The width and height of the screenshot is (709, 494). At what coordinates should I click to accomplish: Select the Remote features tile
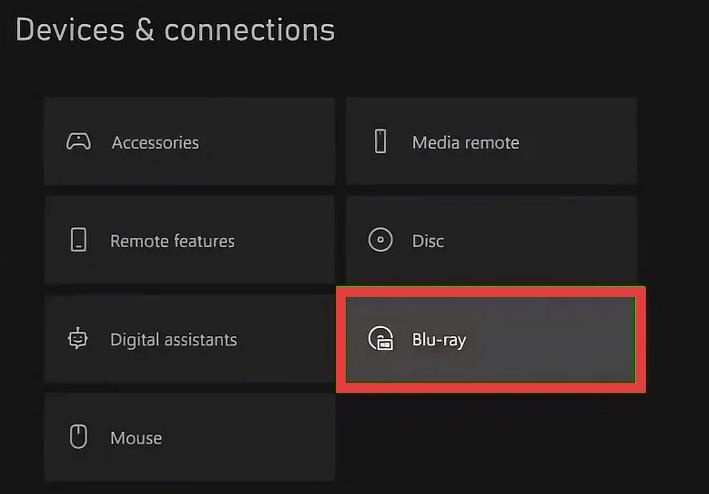point(189,240)
